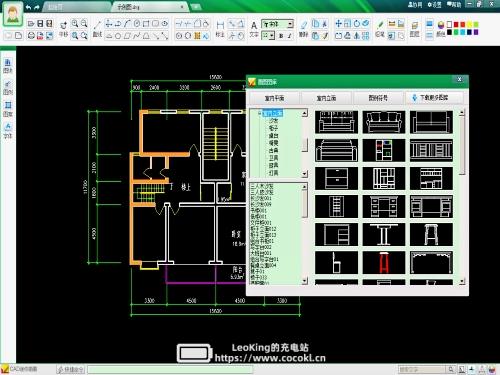
Task: Click the print icon in toolbar
Action: point(31,35)
